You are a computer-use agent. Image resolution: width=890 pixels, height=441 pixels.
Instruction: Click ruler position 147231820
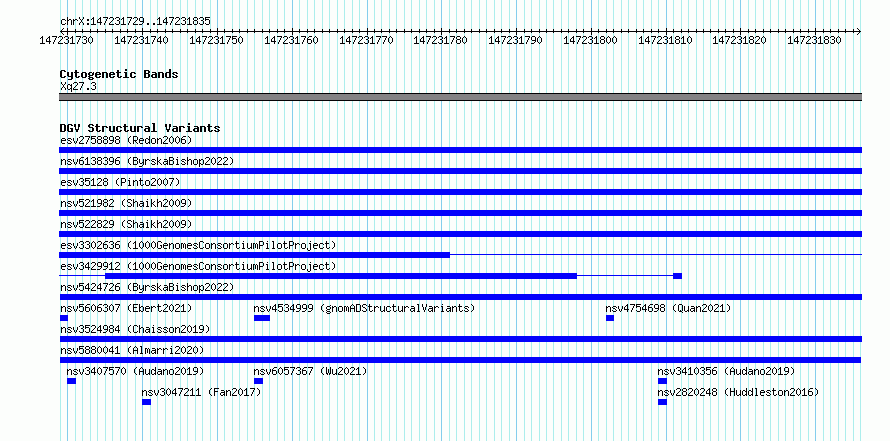[739, 40]
